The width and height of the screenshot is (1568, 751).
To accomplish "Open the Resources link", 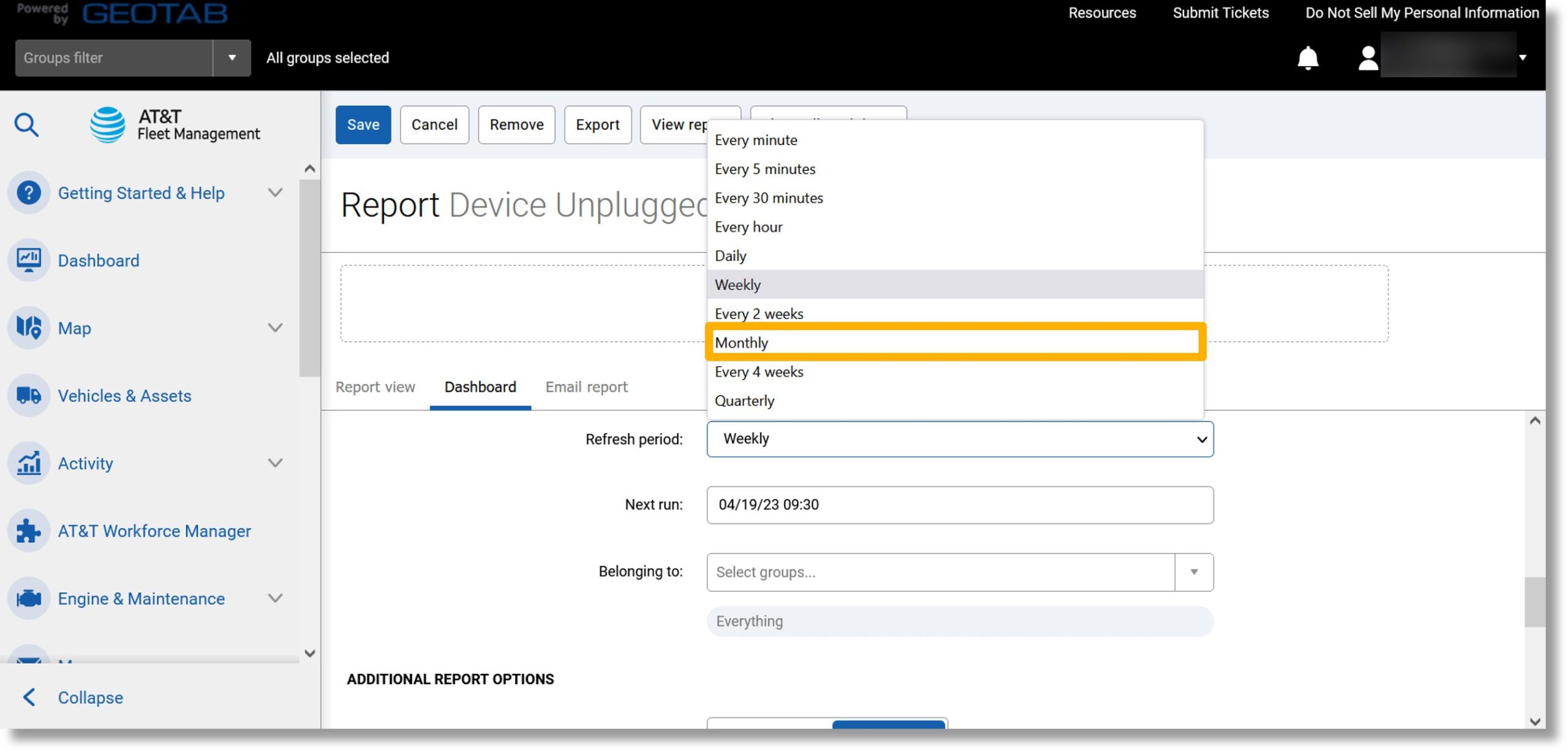I will 1102,13.
